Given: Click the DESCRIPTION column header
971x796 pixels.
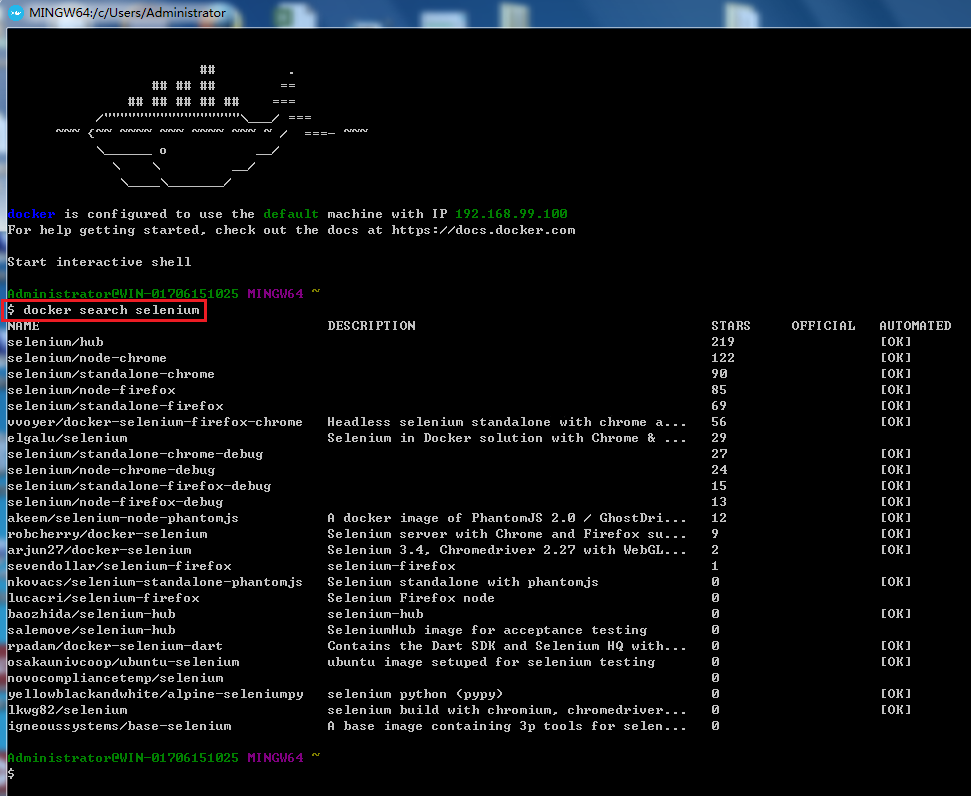Looking at the screenshot, I should coord(371,326).
